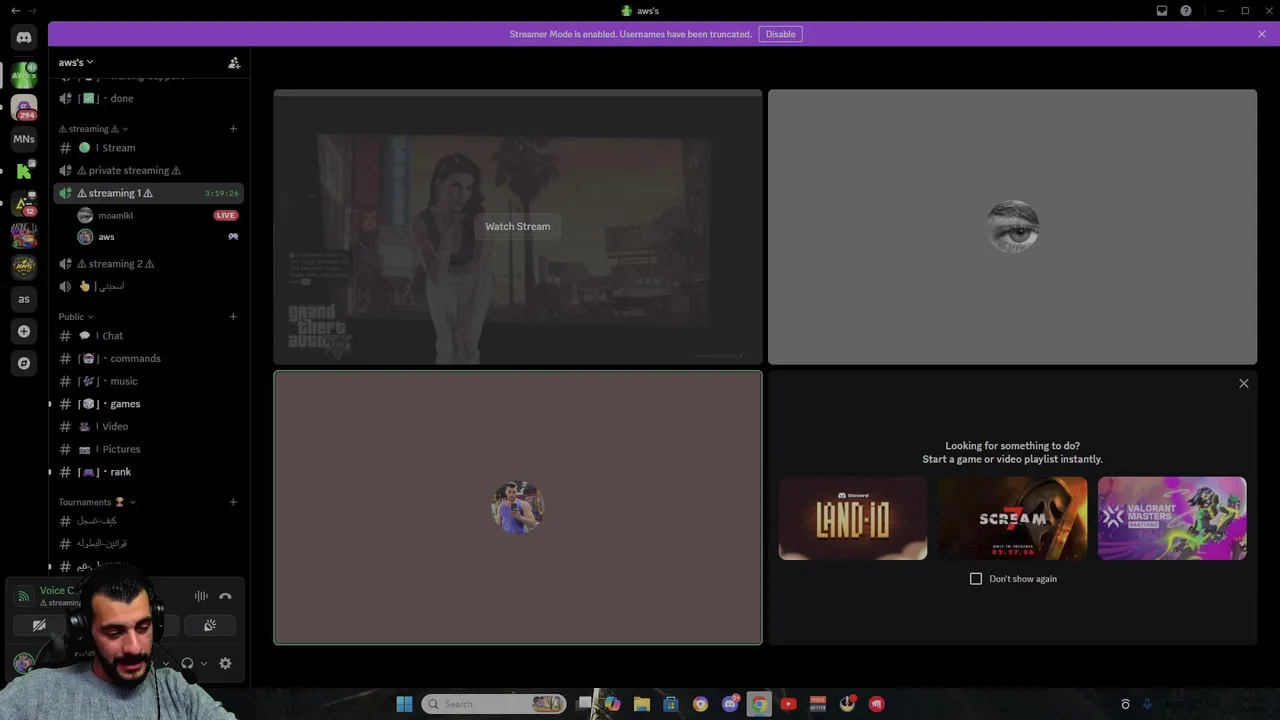Create channel in Tournaments category with plus

pyautogui.click(x=233, y=502)
